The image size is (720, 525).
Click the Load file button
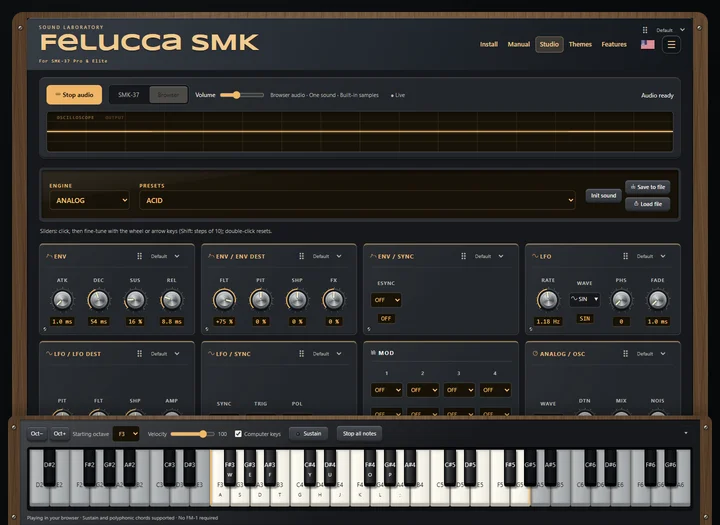(647, 204)
